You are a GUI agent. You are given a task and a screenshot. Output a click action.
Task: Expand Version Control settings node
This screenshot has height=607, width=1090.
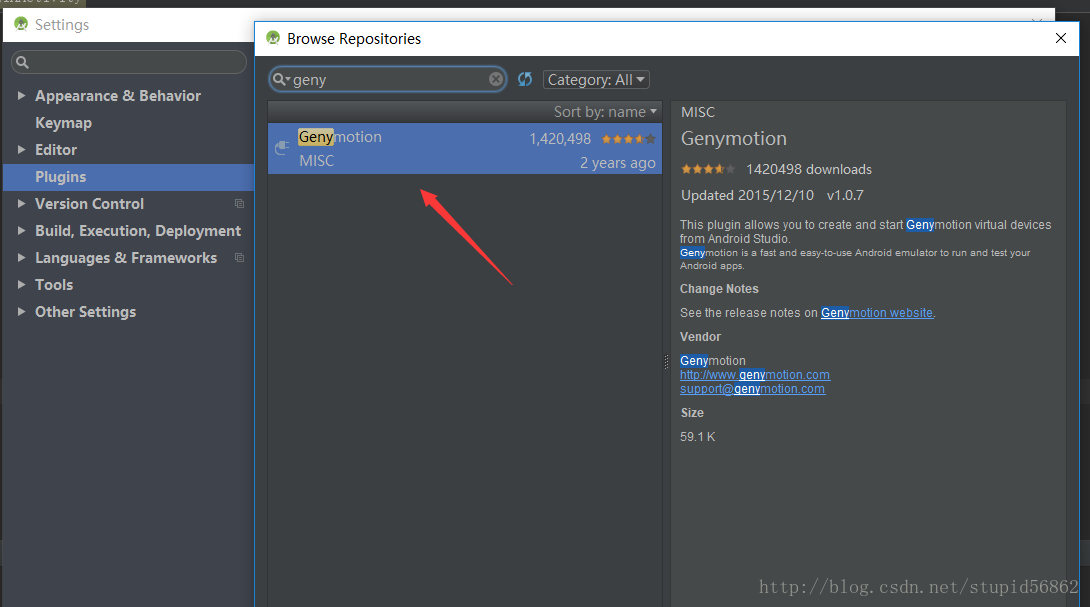pyautogui.click(x=22, y=204)
